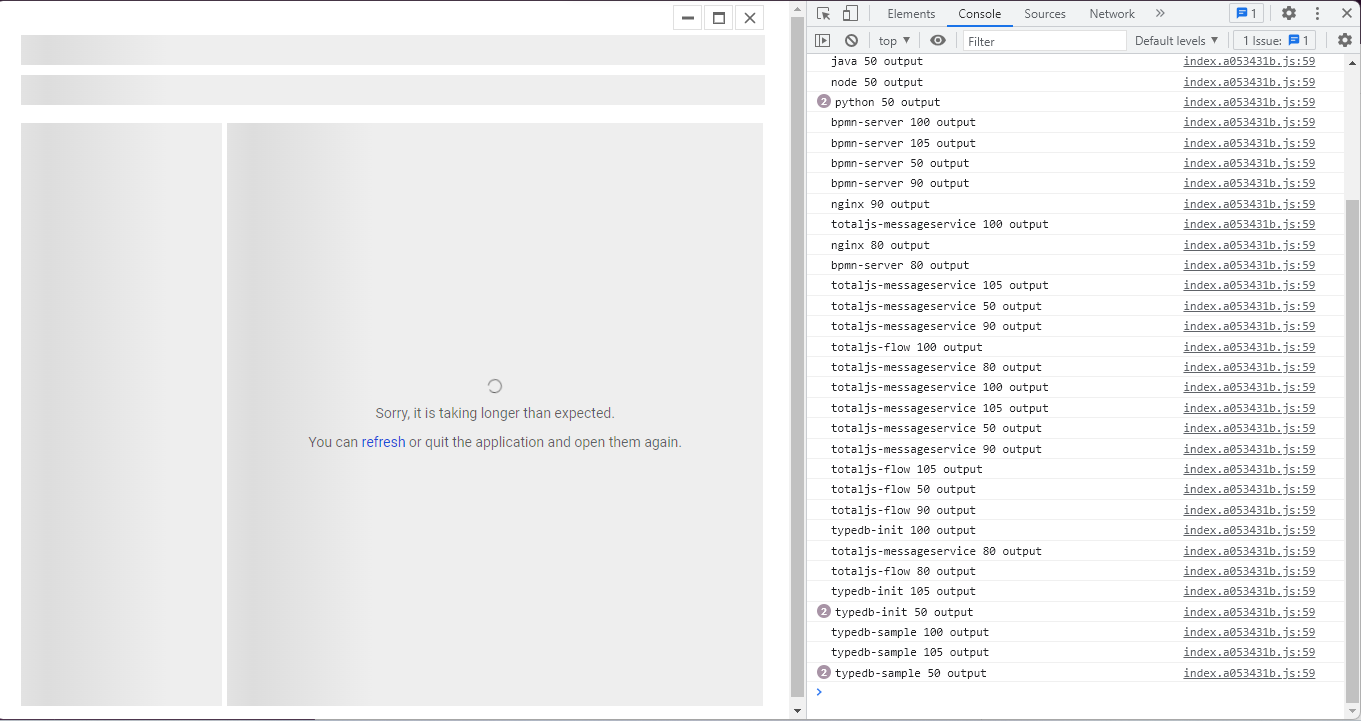Image resolution: width=1361 pixels, height=721 pixels.
Task: Open the JavaScript context dropdown labeled top
Action: [x=891, y=40]
